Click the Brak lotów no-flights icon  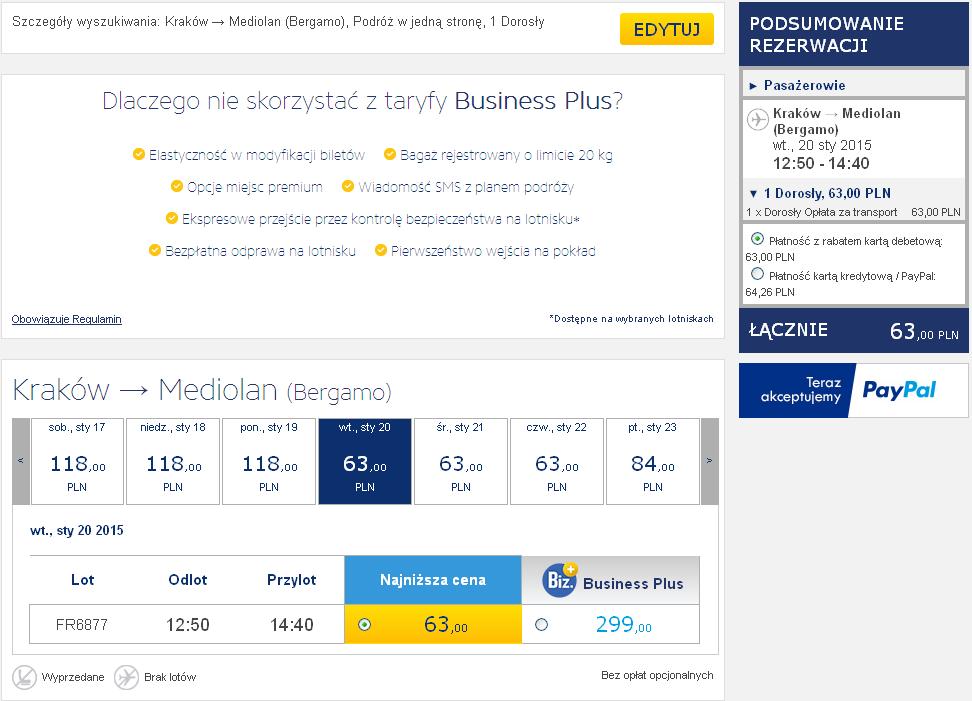(x=126, y=677)
